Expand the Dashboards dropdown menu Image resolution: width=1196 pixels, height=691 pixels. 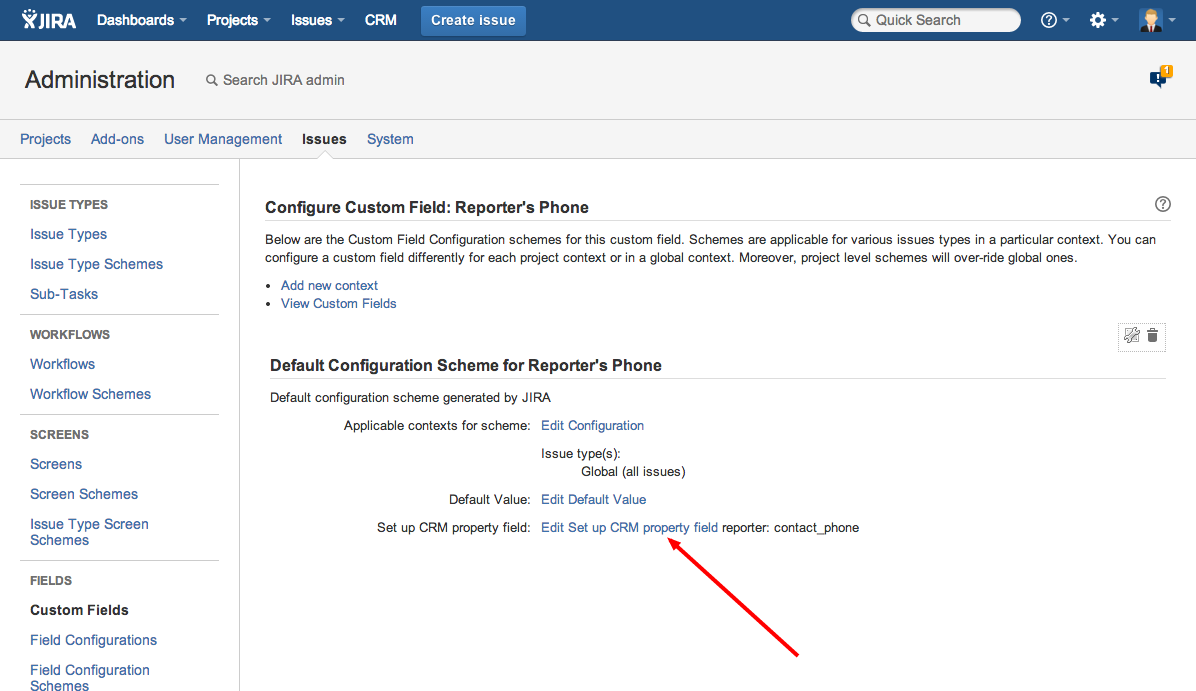tap(141, 20)
